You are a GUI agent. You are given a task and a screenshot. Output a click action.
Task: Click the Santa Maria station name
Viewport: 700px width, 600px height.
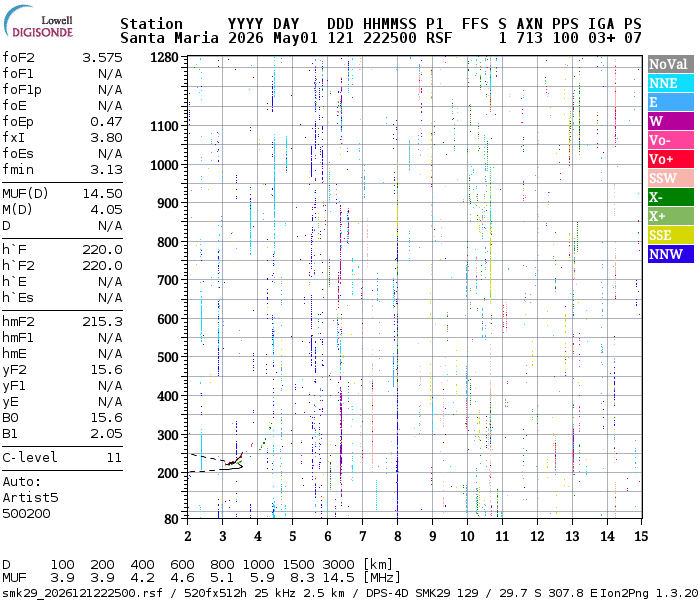click(169, 38)
